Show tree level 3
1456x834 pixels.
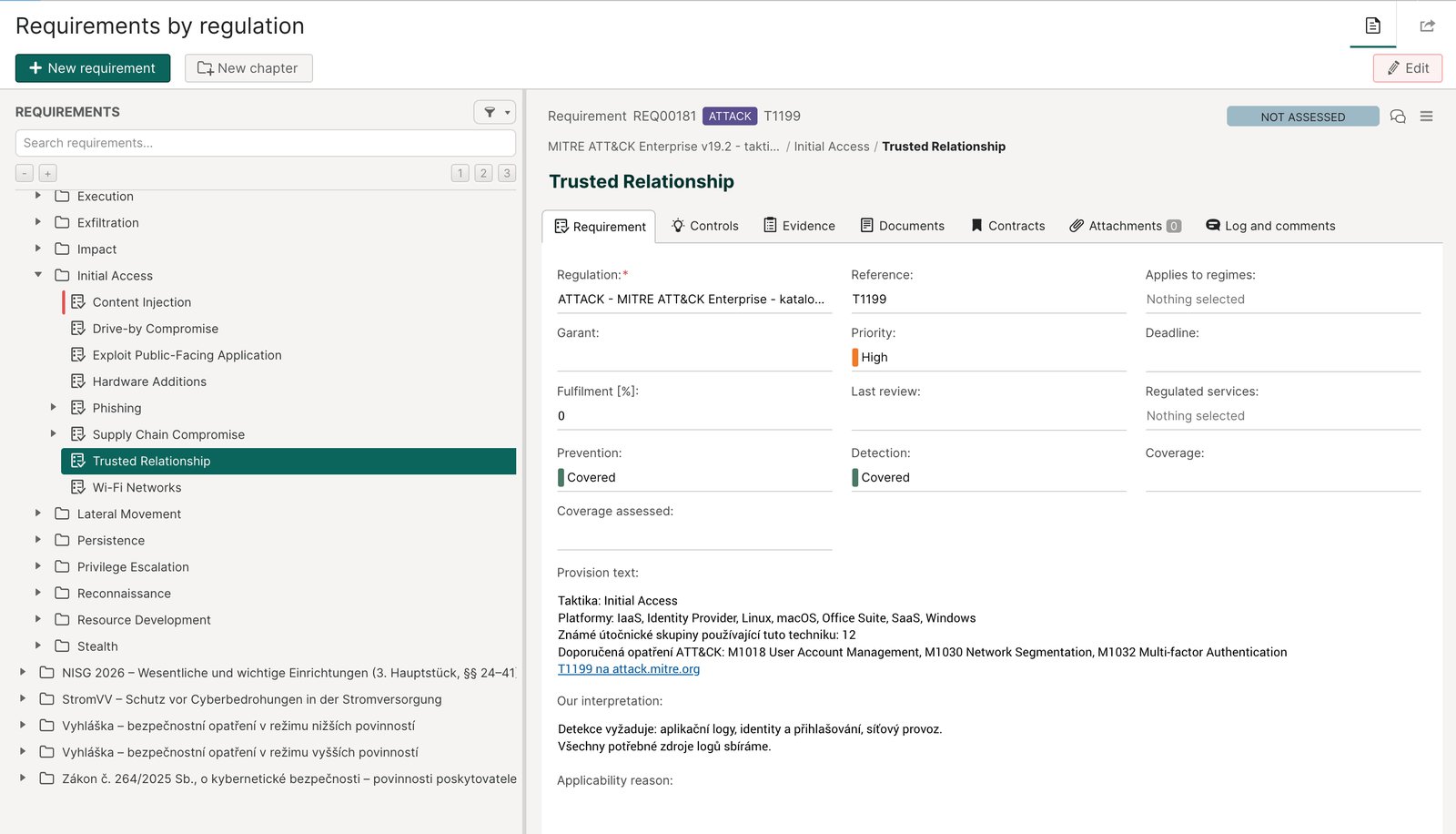click(x=507, y=173)
